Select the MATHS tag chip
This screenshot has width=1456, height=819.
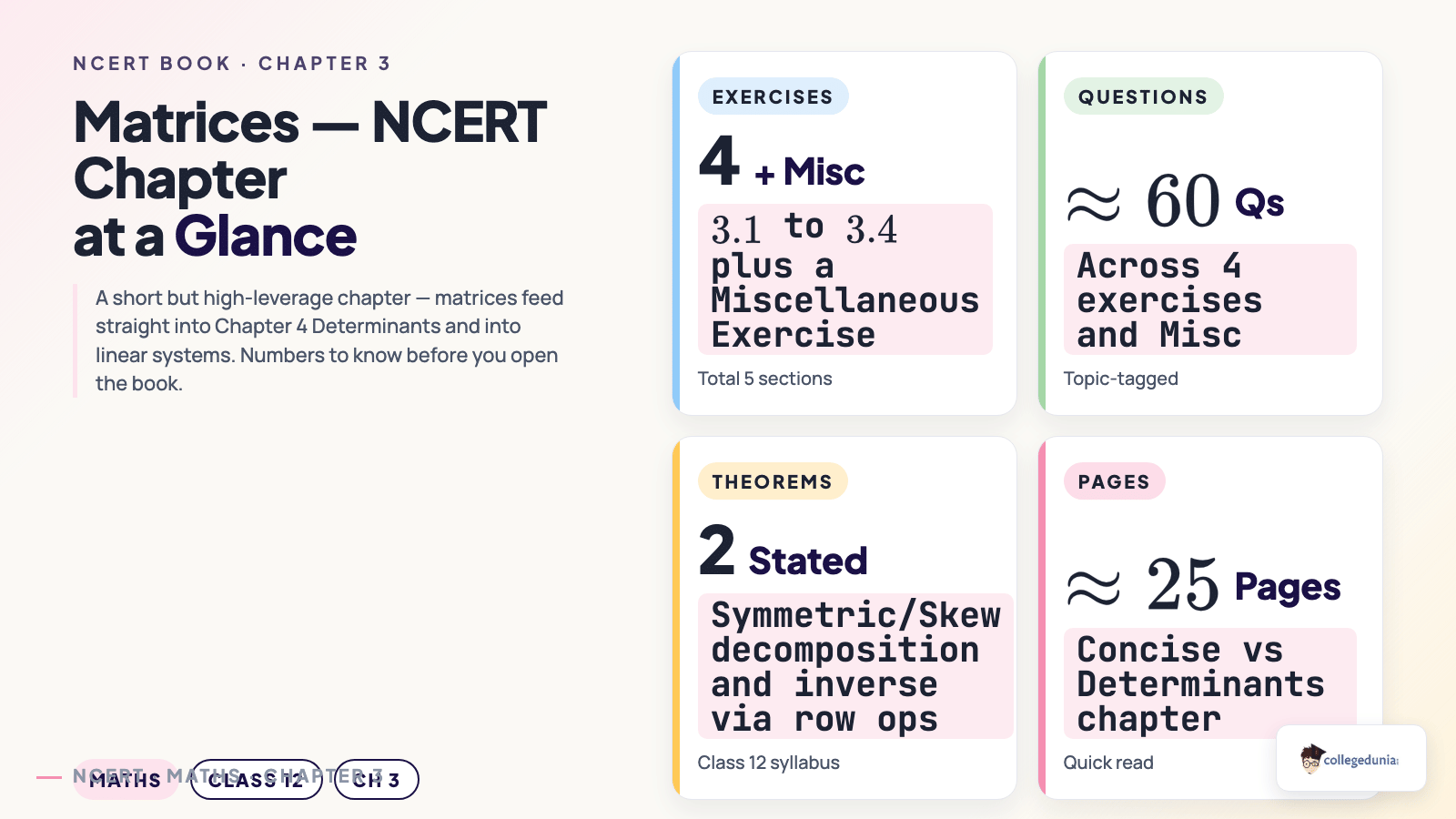126,780
